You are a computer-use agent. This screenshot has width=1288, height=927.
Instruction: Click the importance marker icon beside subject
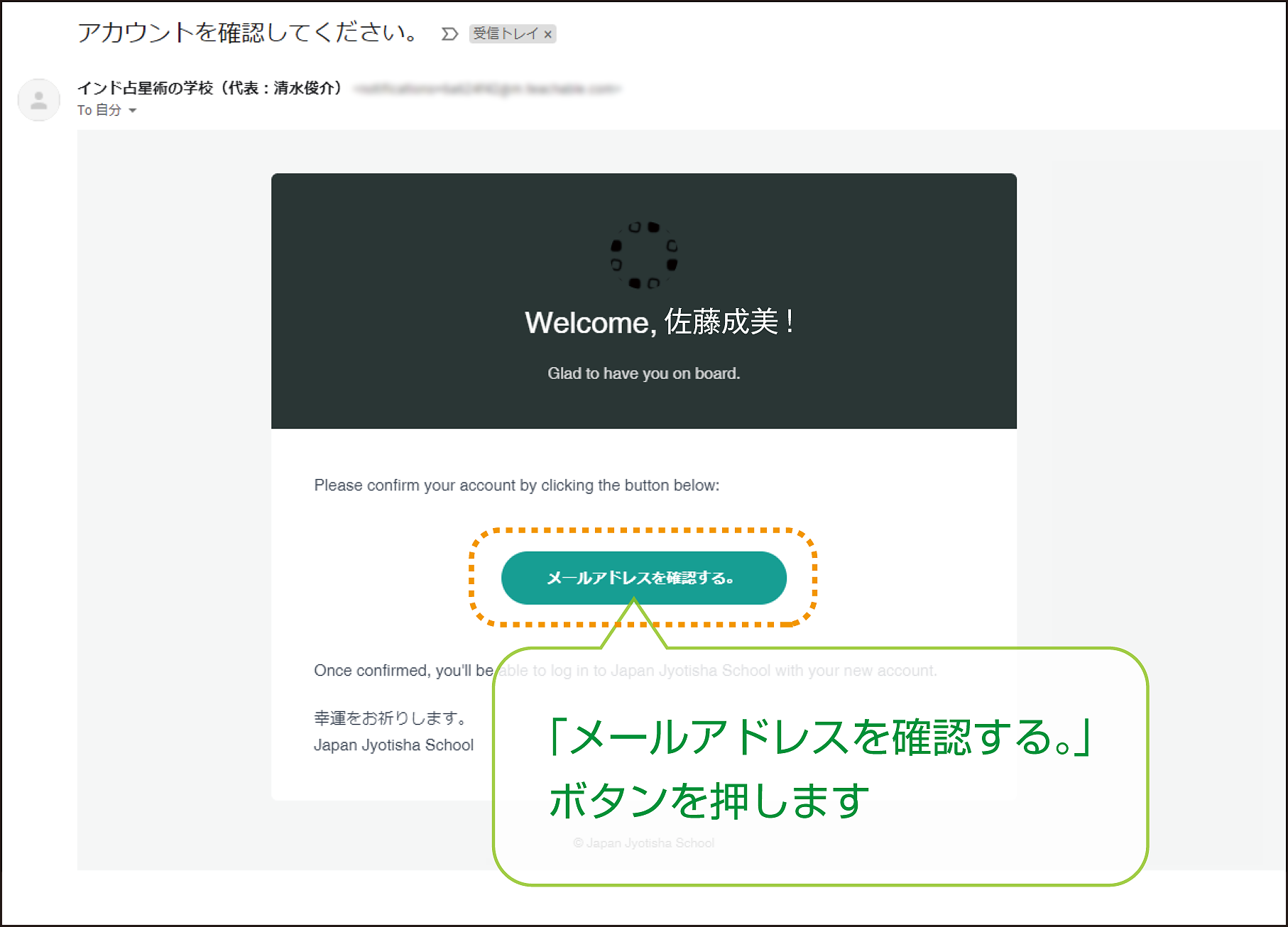pyautogui.click(x=449, y=34)
